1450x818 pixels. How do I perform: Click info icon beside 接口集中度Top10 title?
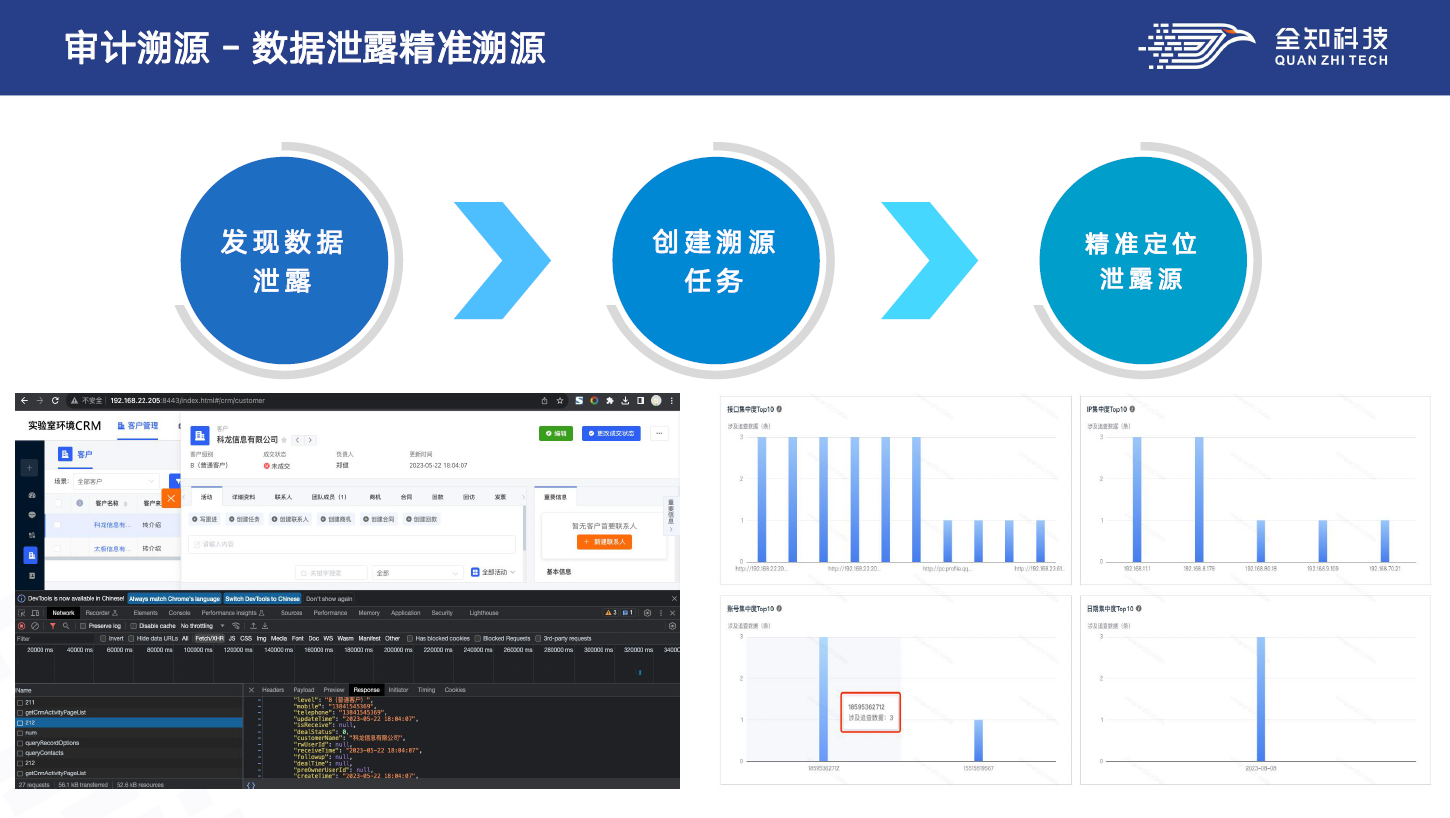point(779,409)
